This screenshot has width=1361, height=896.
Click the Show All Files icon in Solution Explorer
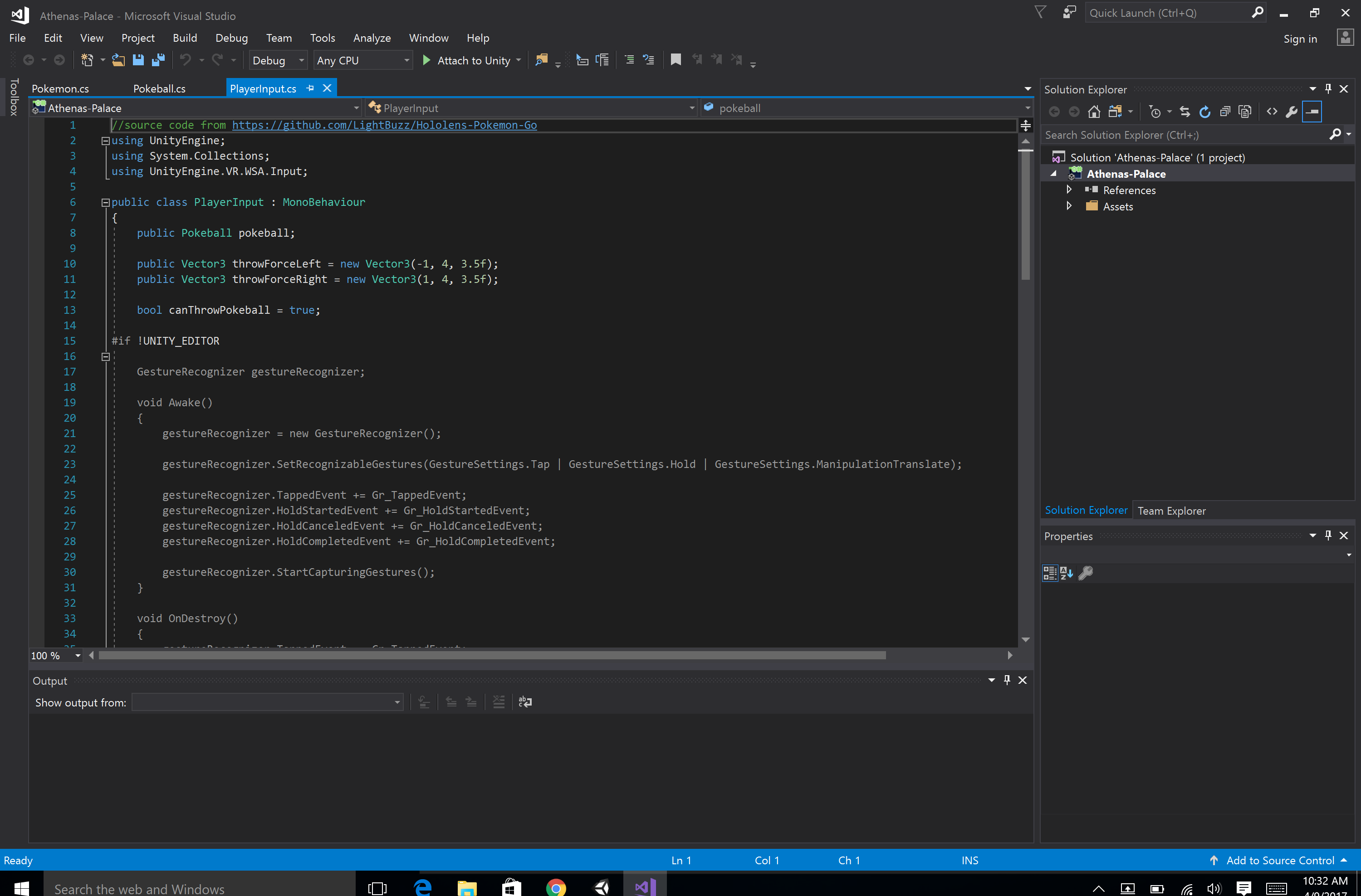[x=1245, y=112]
